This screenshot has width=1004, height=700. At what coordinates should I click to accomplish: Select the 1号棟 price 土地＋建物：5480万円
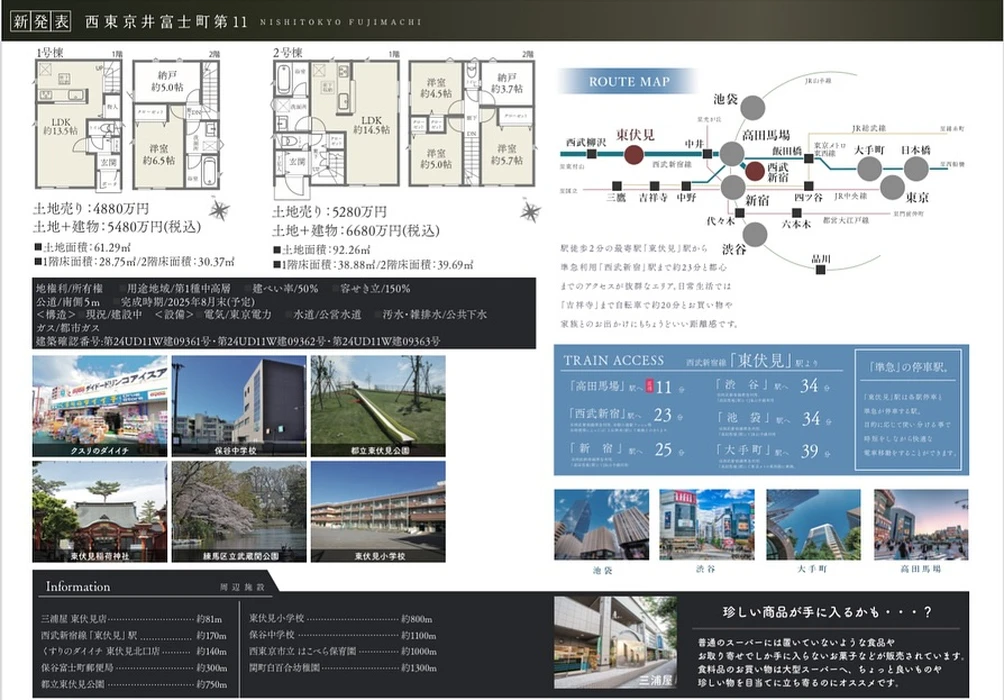(117, 227)
